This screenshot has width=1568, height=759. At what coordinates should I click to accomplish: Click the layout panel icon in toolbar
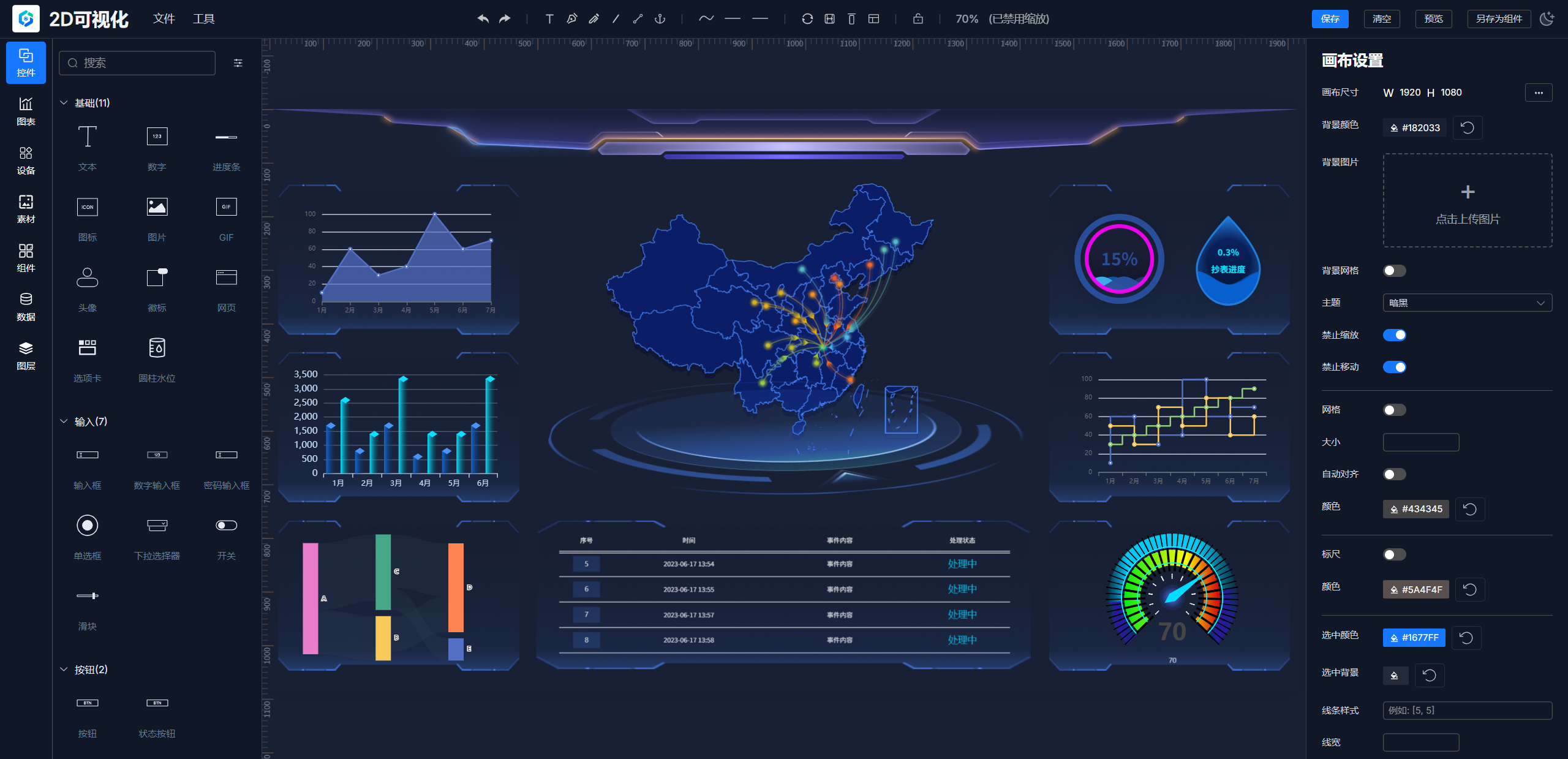873,19
